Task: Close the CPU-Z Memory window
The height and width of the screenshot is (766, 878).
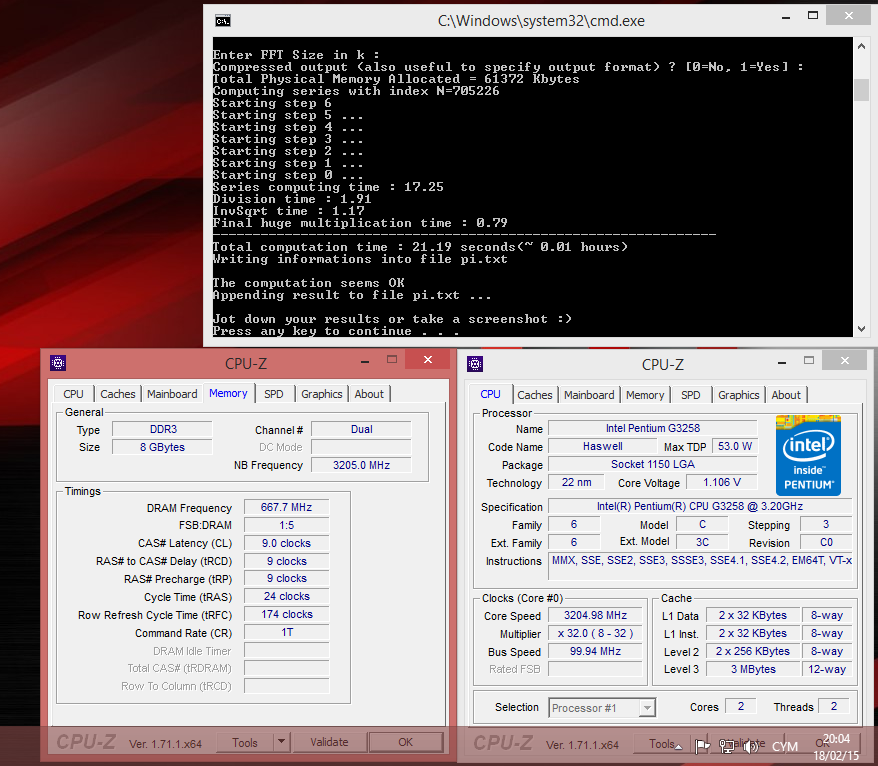Action: [428, 359]
